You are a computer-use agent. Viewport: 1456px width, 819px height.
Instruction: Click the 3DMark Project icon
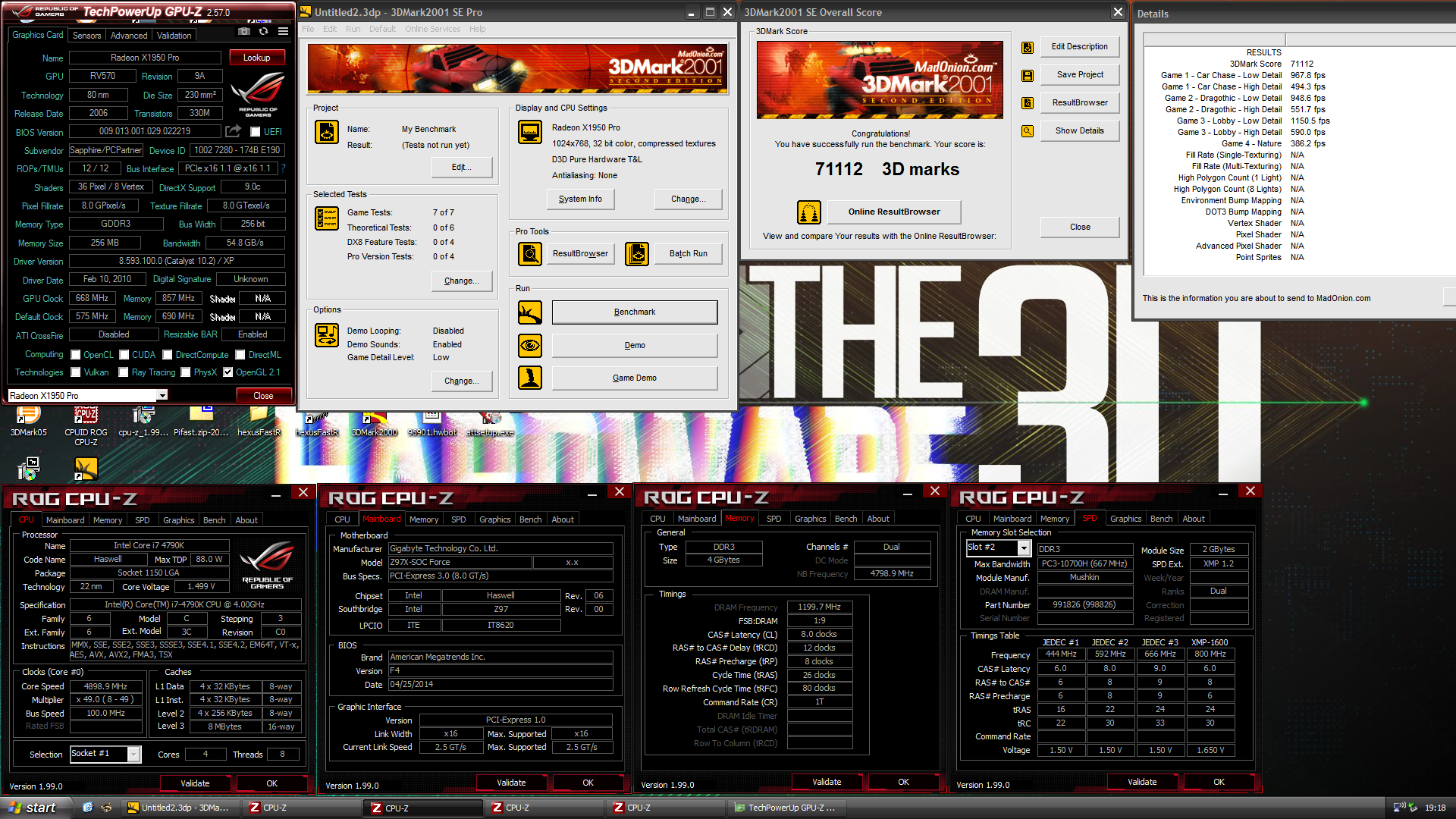(327, 132)
